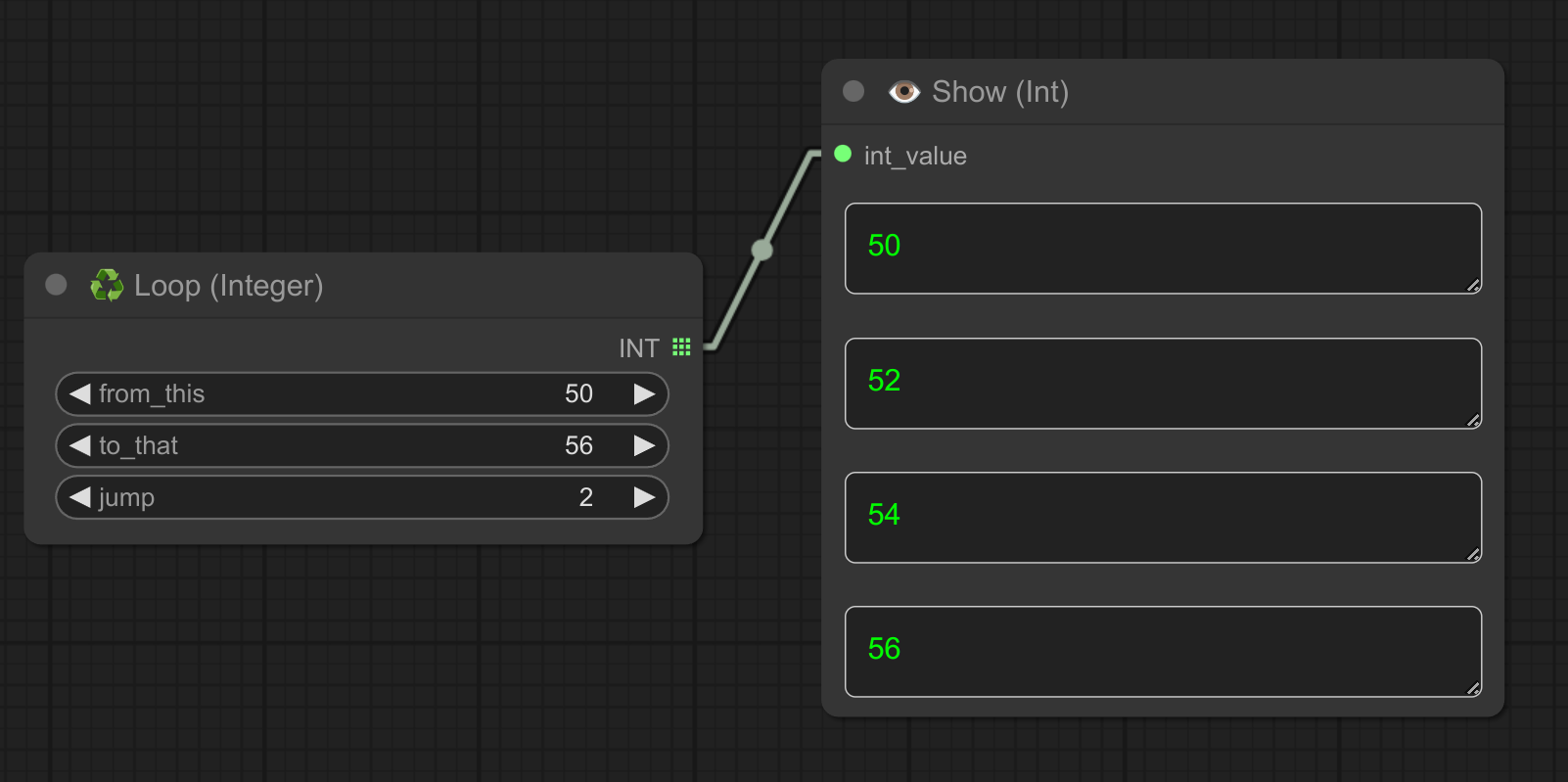This screenshot has width=1568, height=782.
Task: Decrease from_this value with left arrow
Action: pyautogui.click(x=79, y=394)
